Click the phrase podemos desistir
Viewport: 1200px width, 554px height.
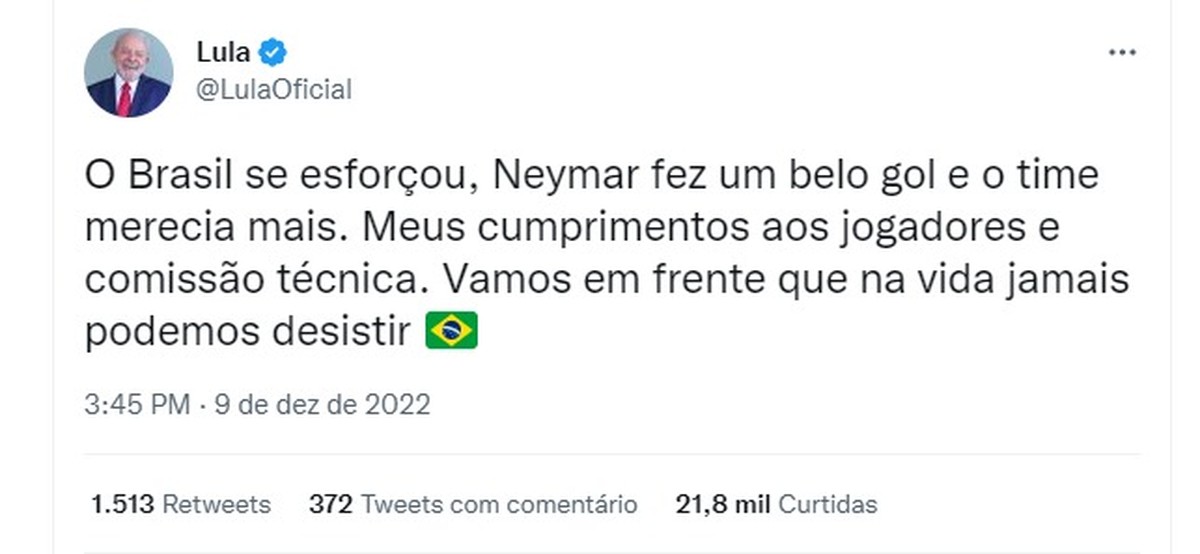pos(248,331)
